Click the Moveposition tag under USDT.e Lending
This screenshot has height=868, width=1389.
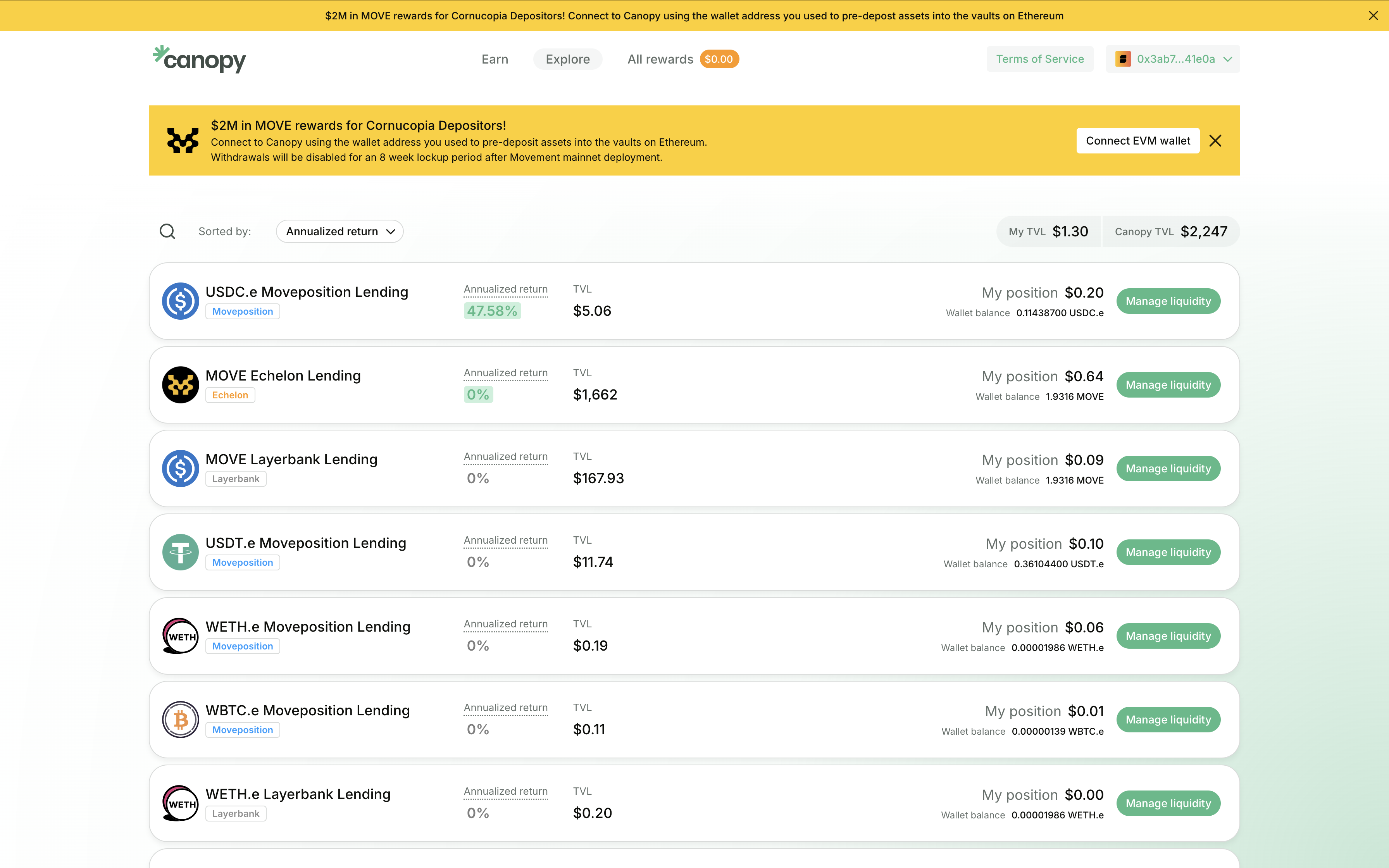click(x=242, y=563)
